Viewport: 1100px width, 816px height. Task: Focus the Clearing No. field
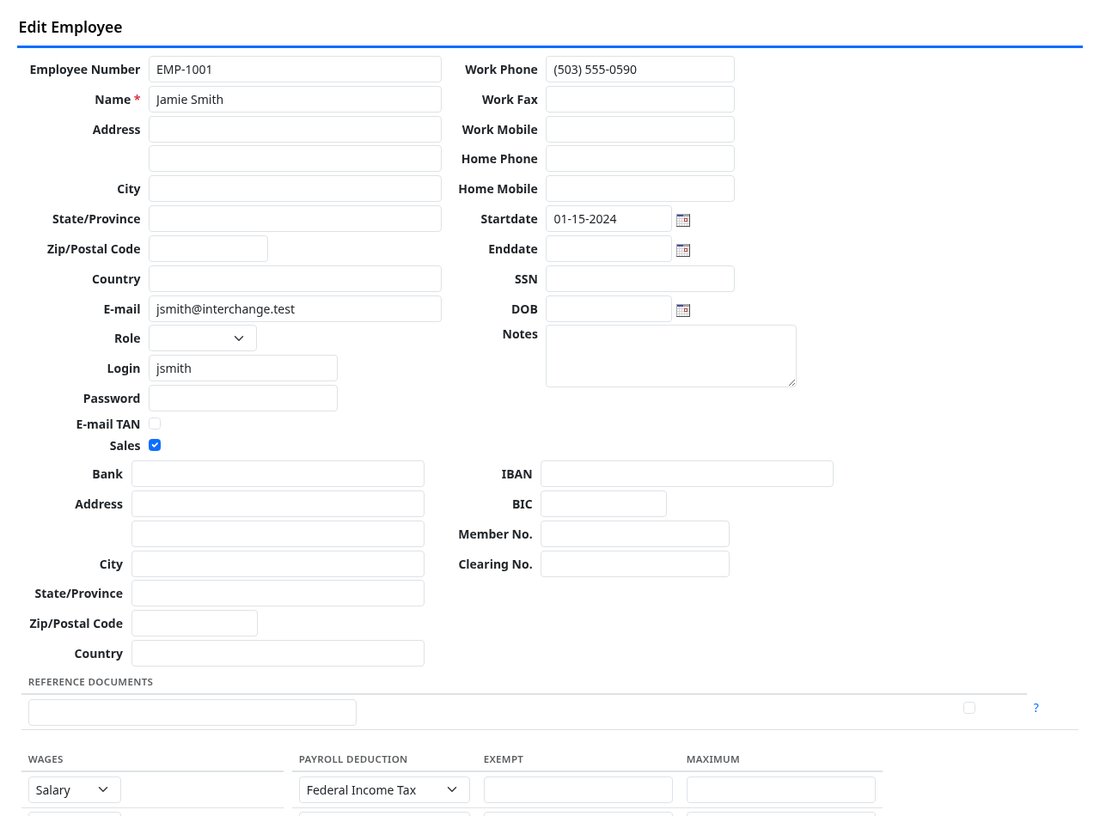635,563
